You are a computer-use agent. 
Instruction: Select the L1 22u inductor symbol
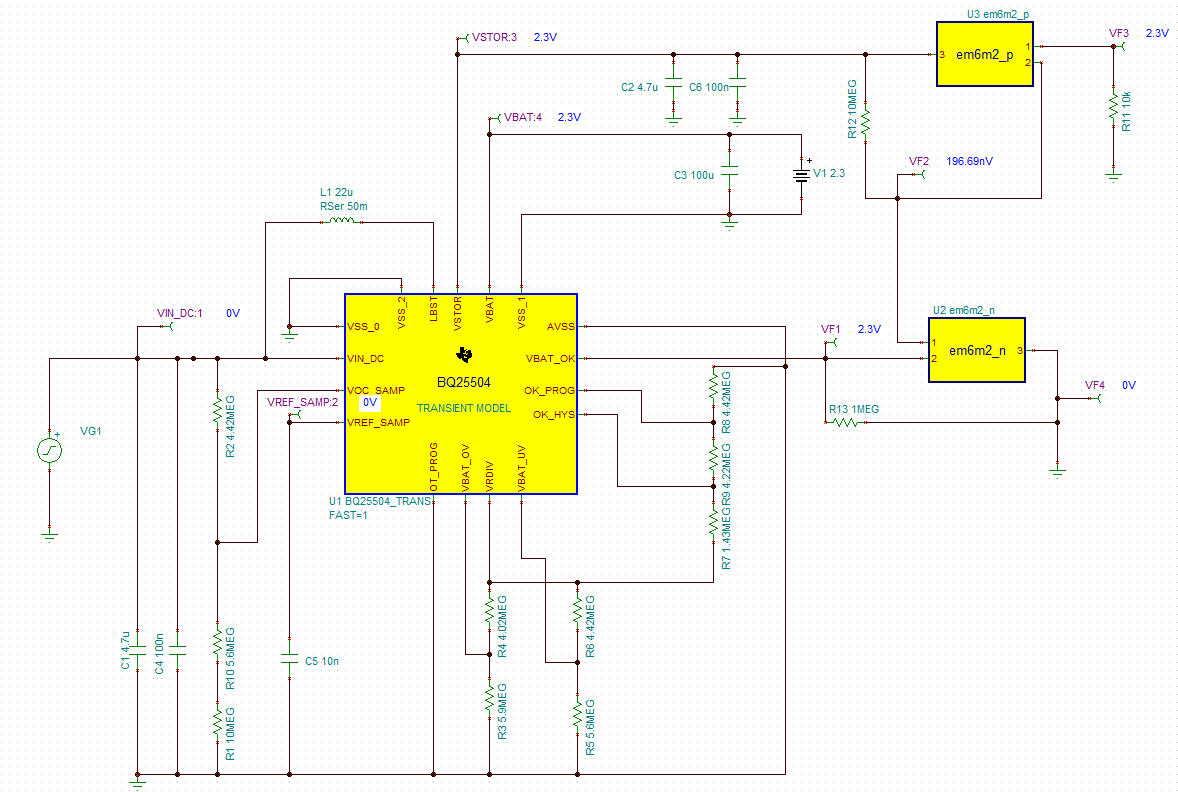(343, 221)
